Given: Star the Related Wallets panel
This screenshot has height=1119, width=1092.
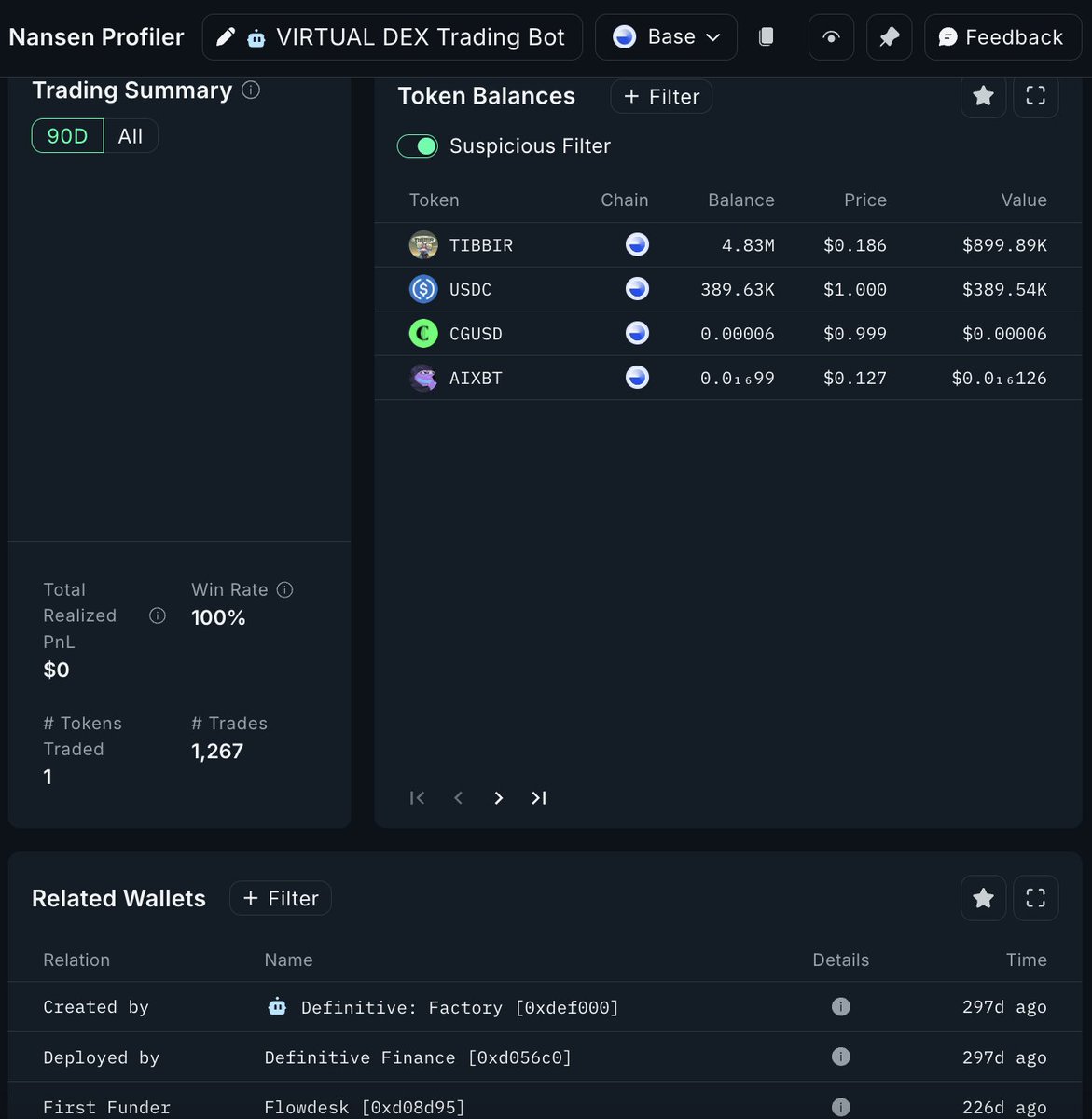Looking at the screenshot, I should coord(983,898).
